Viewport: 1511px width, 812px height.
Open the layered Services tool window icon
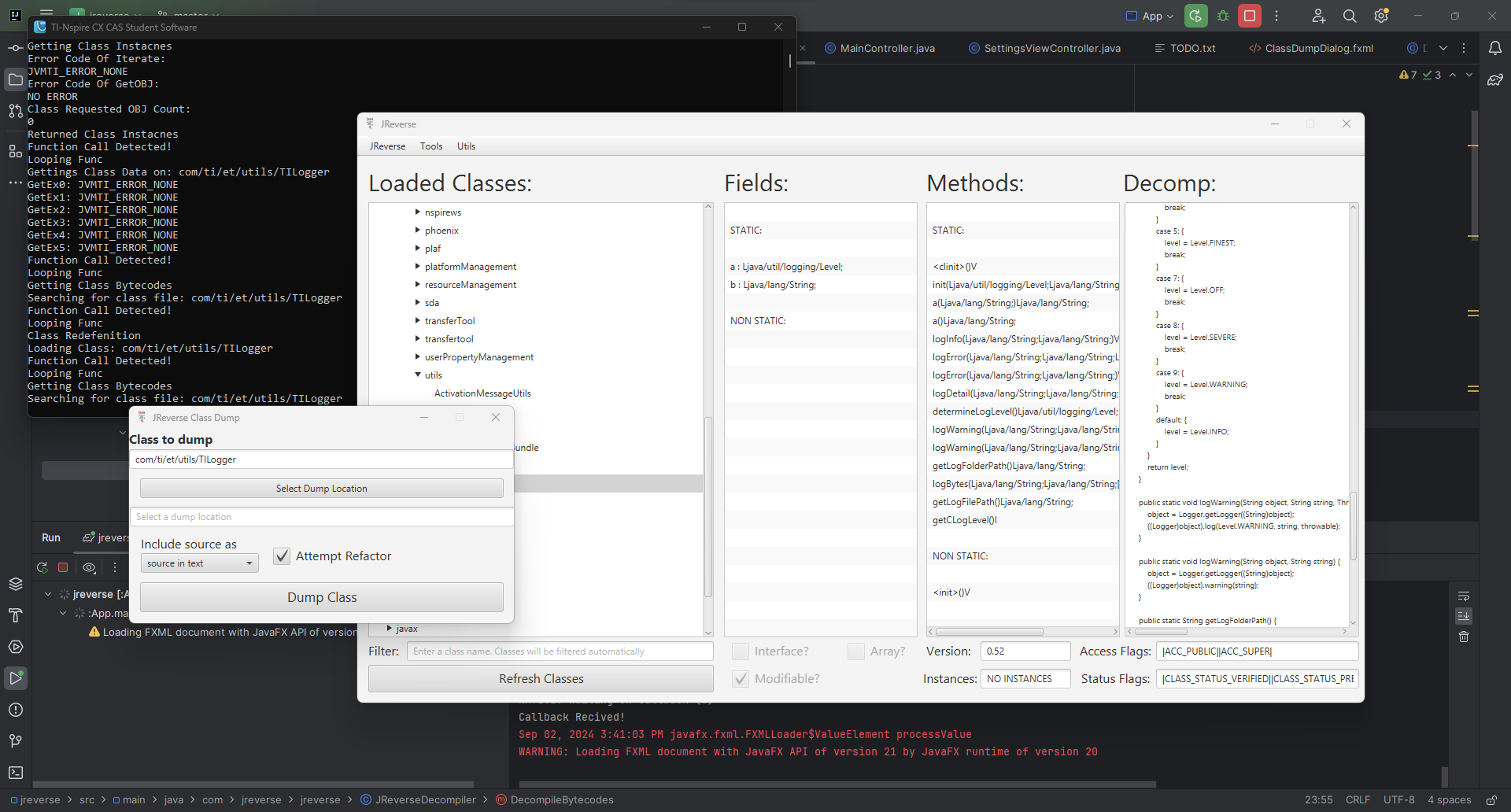(x=16, y=584)
